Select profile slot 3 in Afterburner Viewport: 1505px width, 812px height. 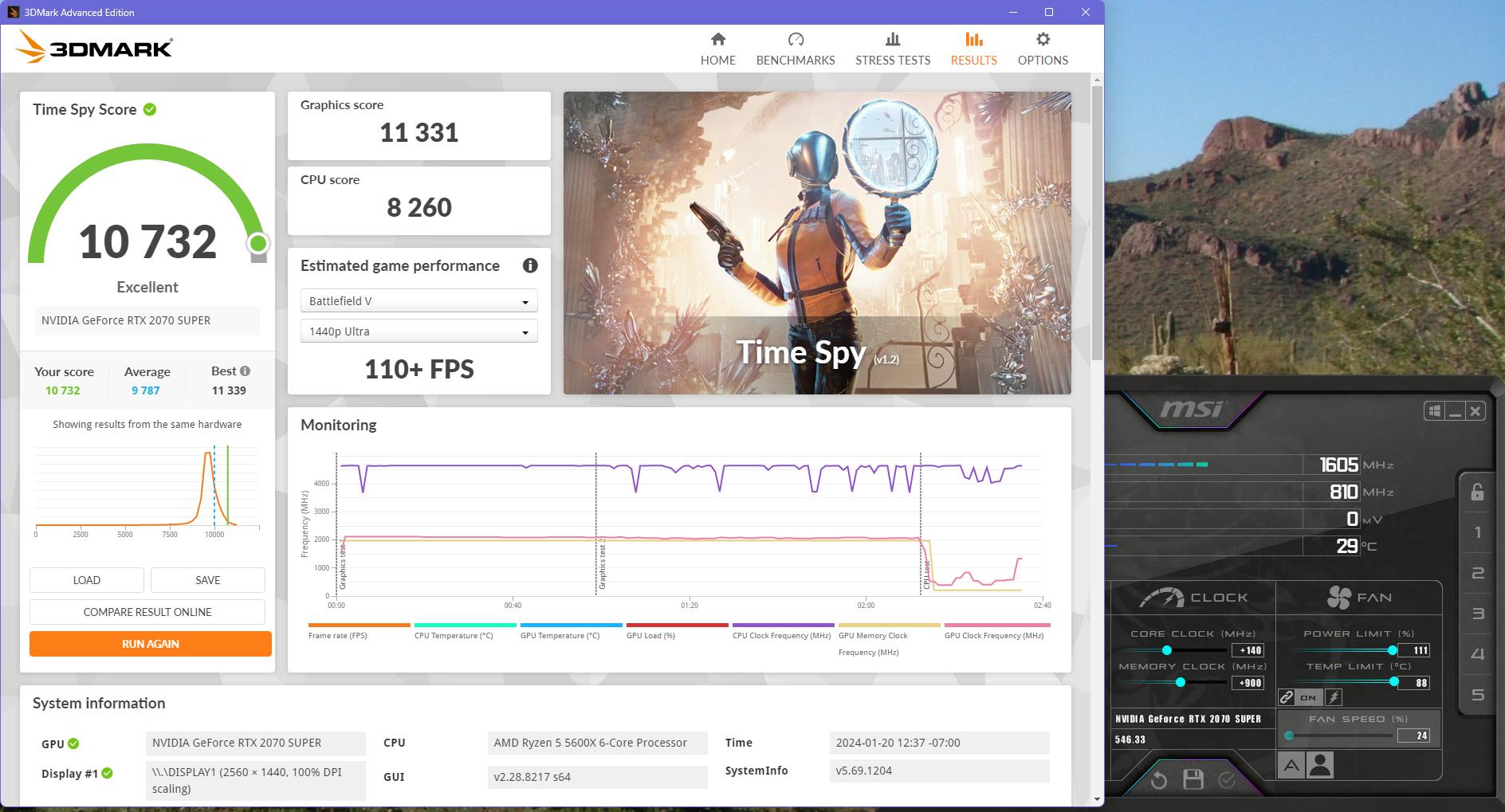tap(1478, 614)
